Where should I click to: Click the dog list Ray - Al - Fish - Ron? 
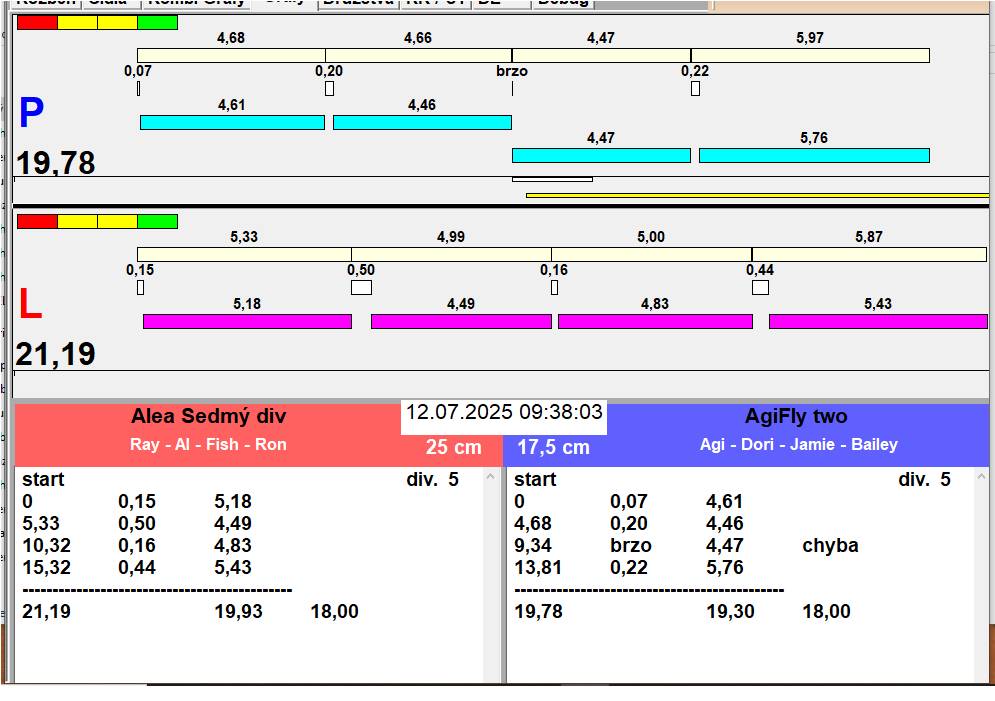(208, 444)
